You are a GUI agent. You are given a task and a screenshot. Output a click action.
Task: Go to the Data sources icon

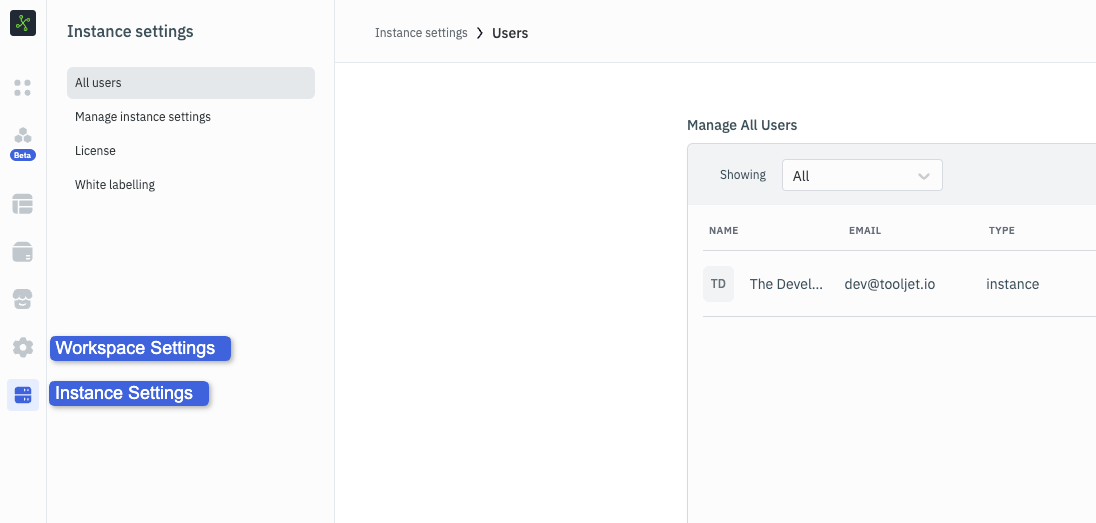[x=23, y=252]
